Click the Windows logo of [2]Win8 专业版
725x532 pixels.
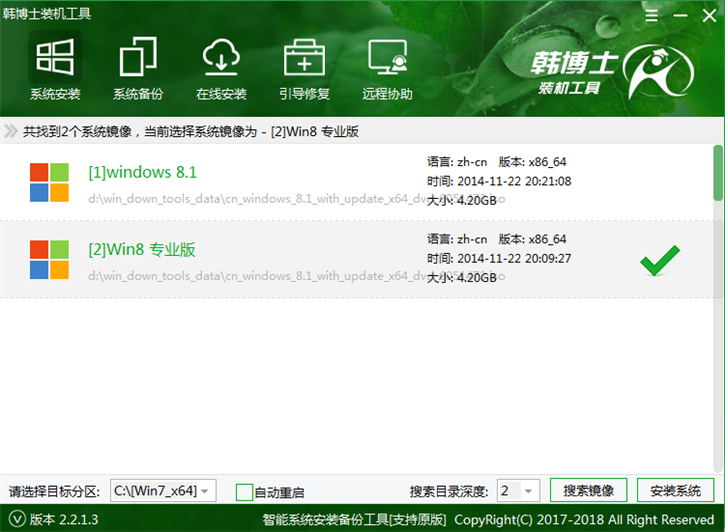pos(48,259)
